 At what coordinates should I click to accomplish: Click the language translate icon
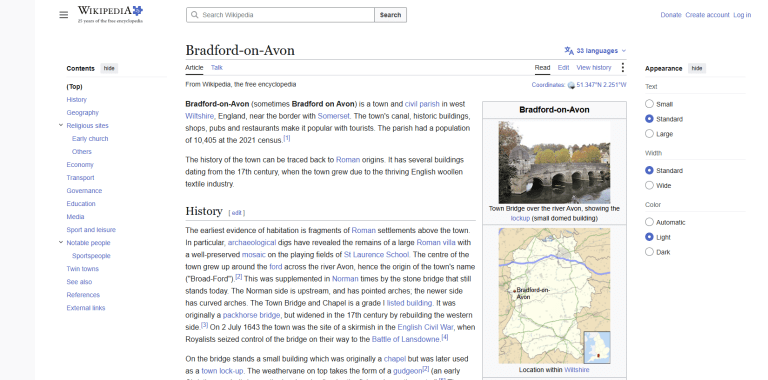[569, 50]
